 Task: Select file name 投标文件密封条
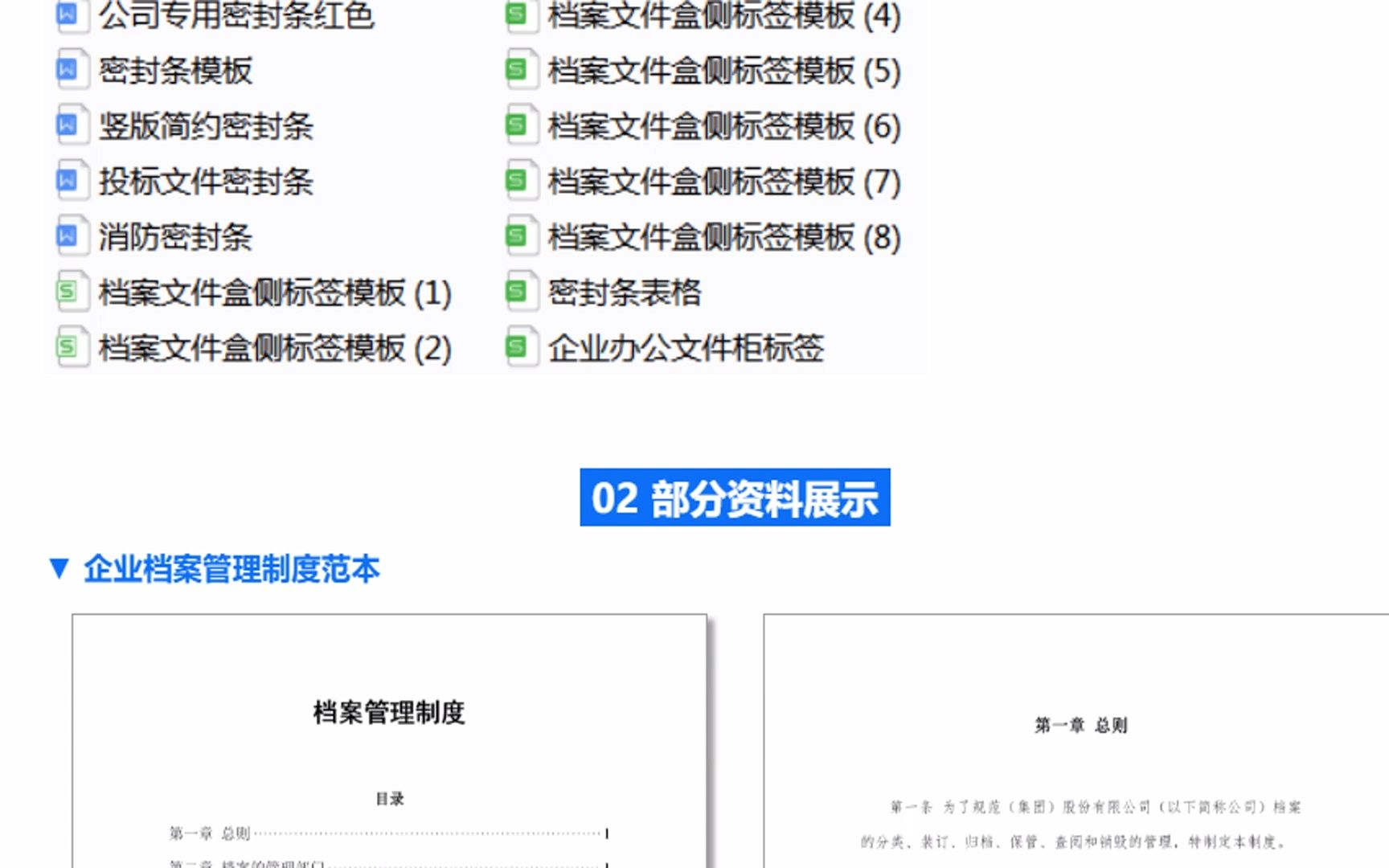206,182
